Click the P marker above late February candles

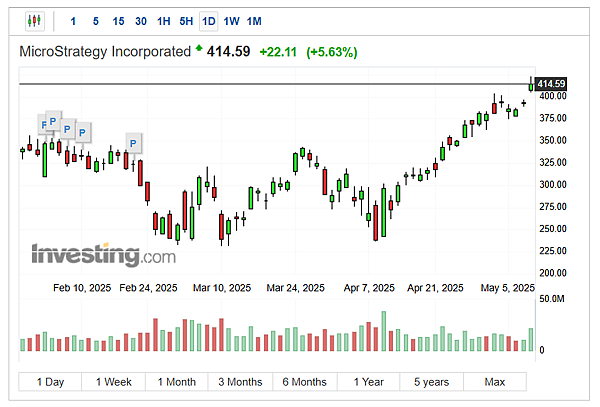133,143
